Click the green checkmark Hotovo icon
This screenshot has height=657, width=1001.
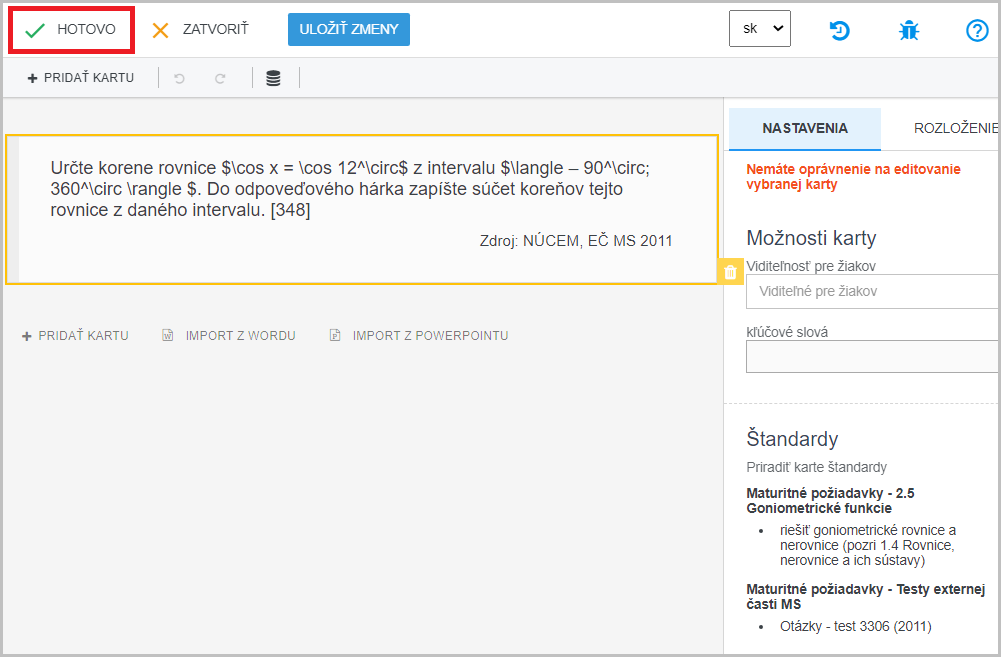pos(36,30)
